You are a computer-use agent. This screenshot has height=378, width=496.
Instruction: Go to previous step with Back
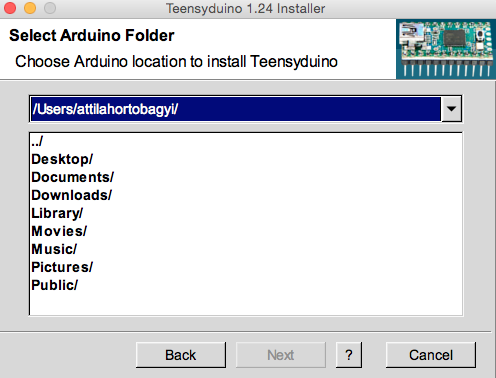[x=181, y=355]
